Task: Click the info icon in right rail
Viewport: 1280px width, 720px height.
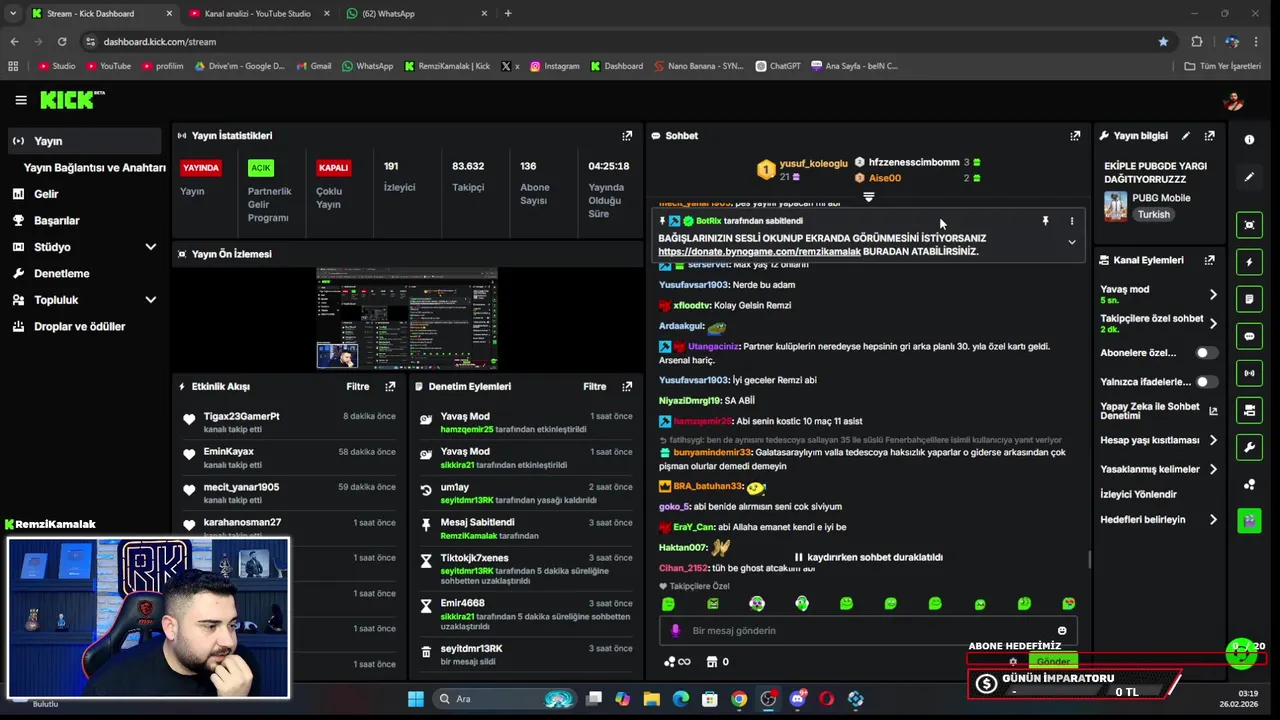Action: tap(1249, 140)
